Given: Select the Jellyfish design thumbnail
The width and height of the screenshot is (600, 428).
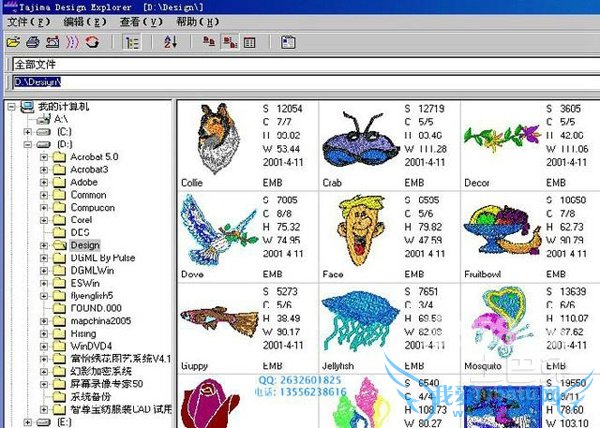Looking at the screenshot, I should click(361, 321).
